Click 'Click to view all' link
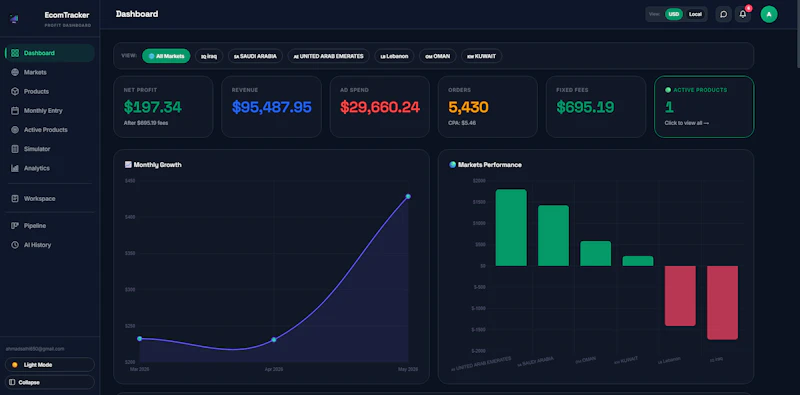 686,123
